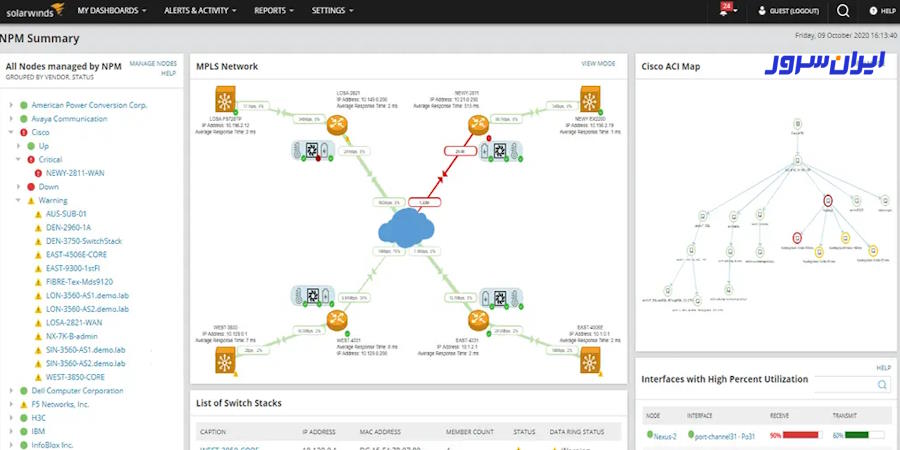Click the search field in the Interfaces panel

tap(852, 385)
